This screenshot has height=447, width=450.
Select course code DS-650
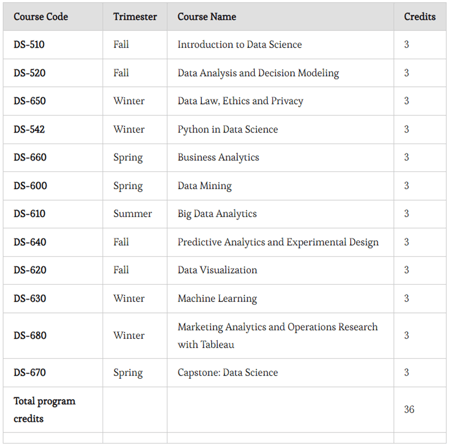[30, 101]
